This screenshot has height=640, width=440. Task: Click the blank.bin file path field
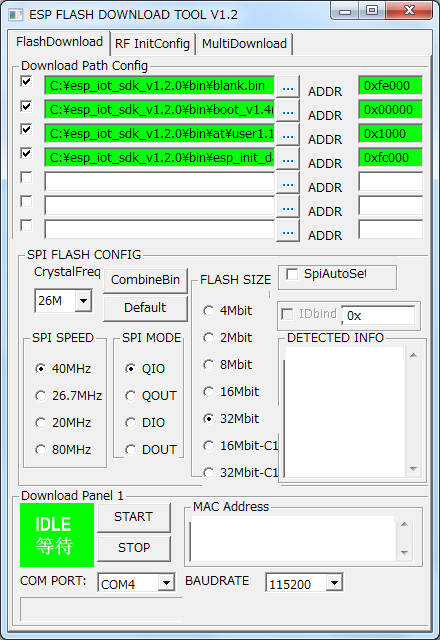(159, 86)
